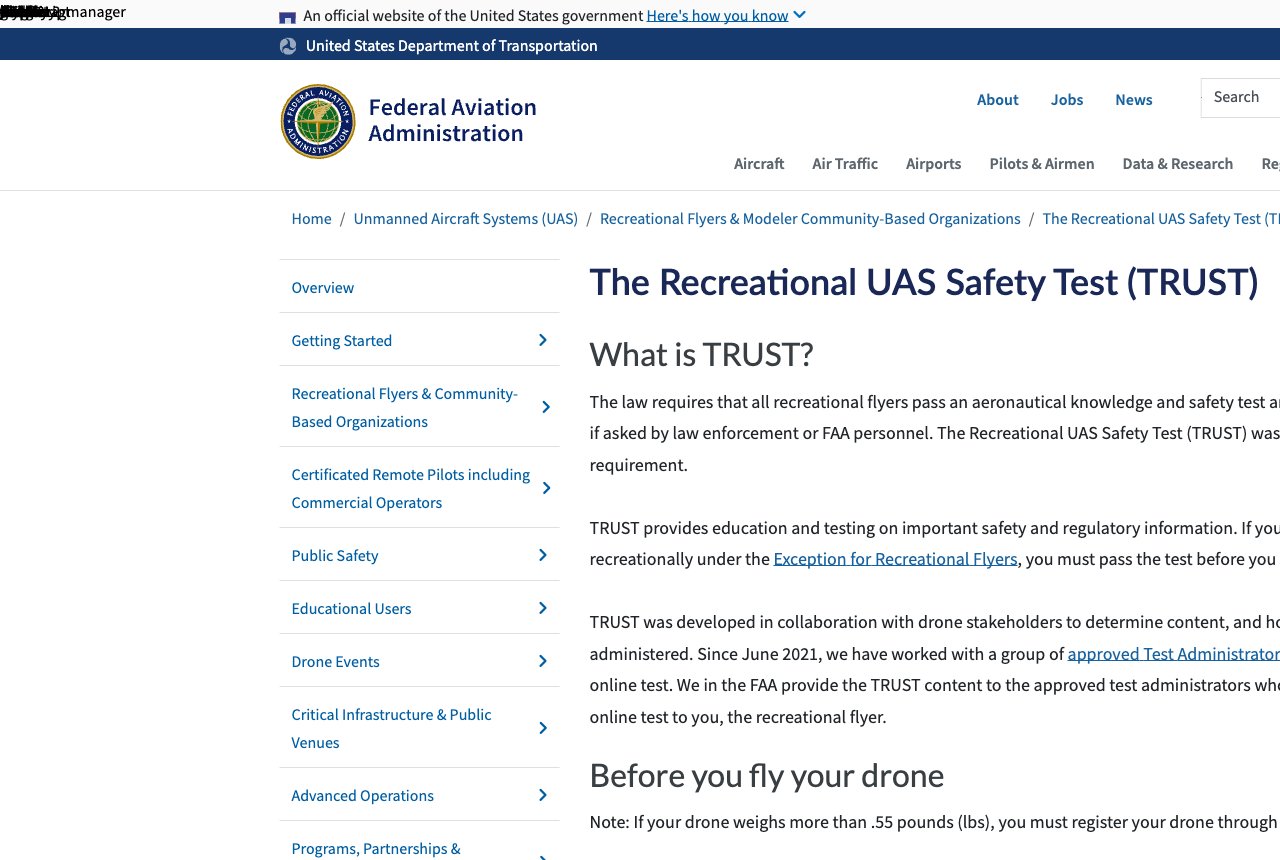Expand Certificated Remote Pilots including Commercial Operators
The image size is (1280, 860).
coord(545,488)
